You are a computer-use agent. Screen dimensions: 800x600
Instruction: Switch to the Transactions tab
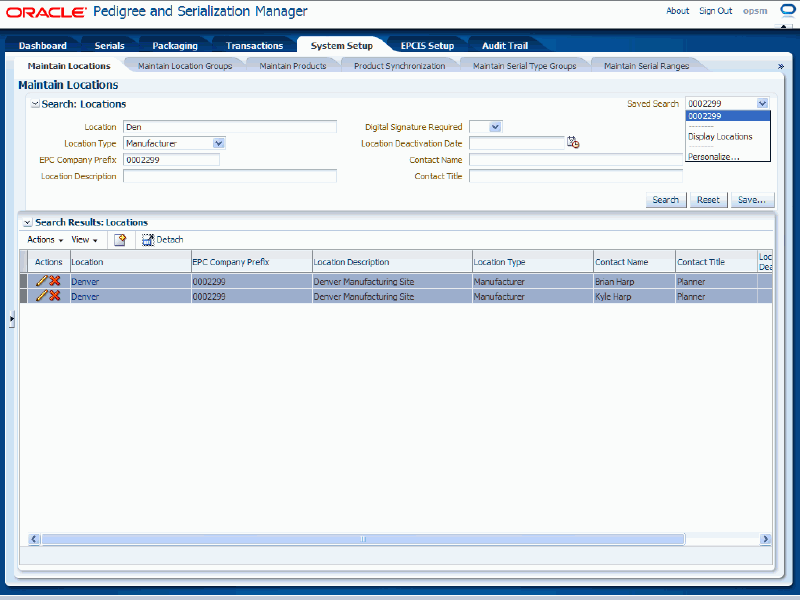pos(254,45)
